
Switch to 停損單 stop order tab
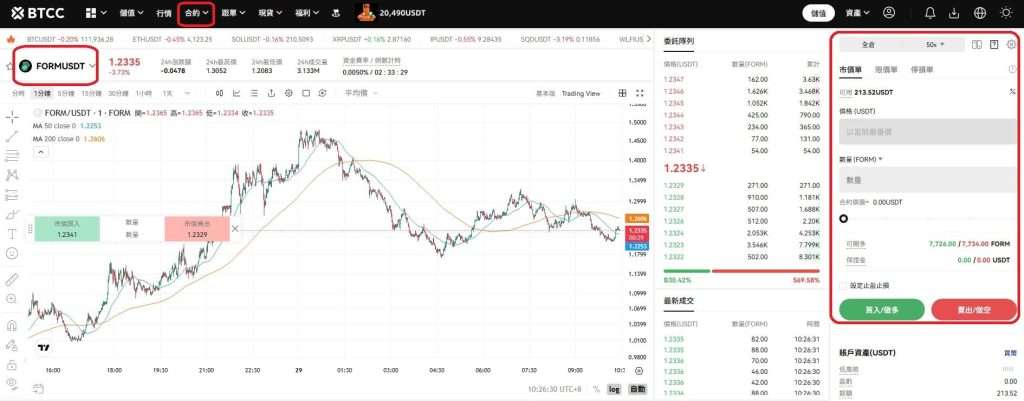click(921, 69)
